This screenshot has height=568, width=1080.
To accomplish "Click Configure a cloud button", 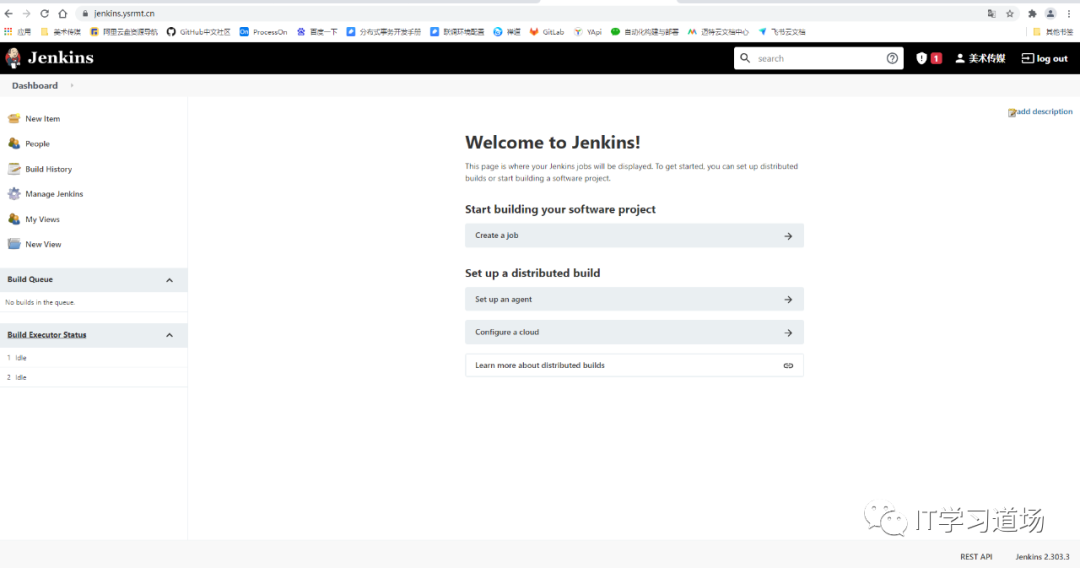I will coord(634,333).
